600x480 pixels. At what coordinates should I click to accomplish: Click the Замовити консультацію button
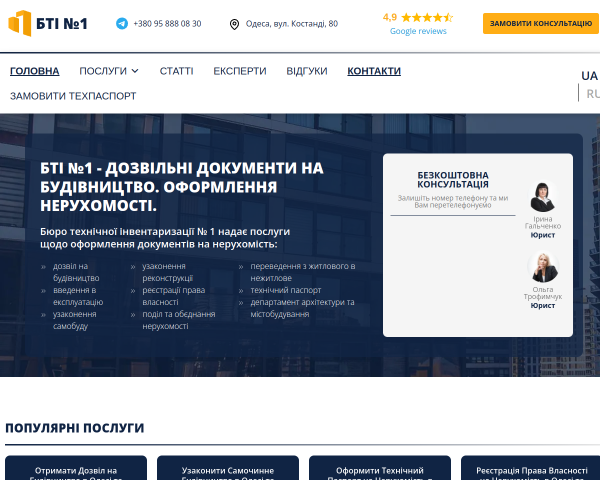(541, 23)
